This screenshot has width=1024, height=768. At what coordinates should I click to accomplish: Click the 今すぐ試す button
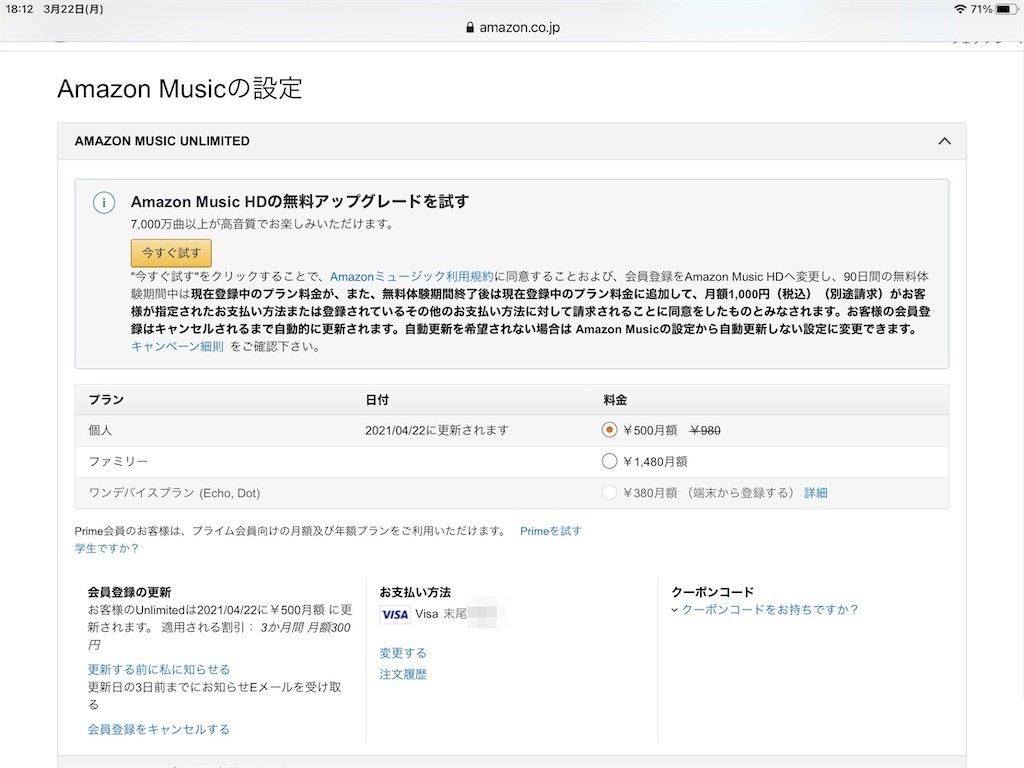[x=171, y=253]
